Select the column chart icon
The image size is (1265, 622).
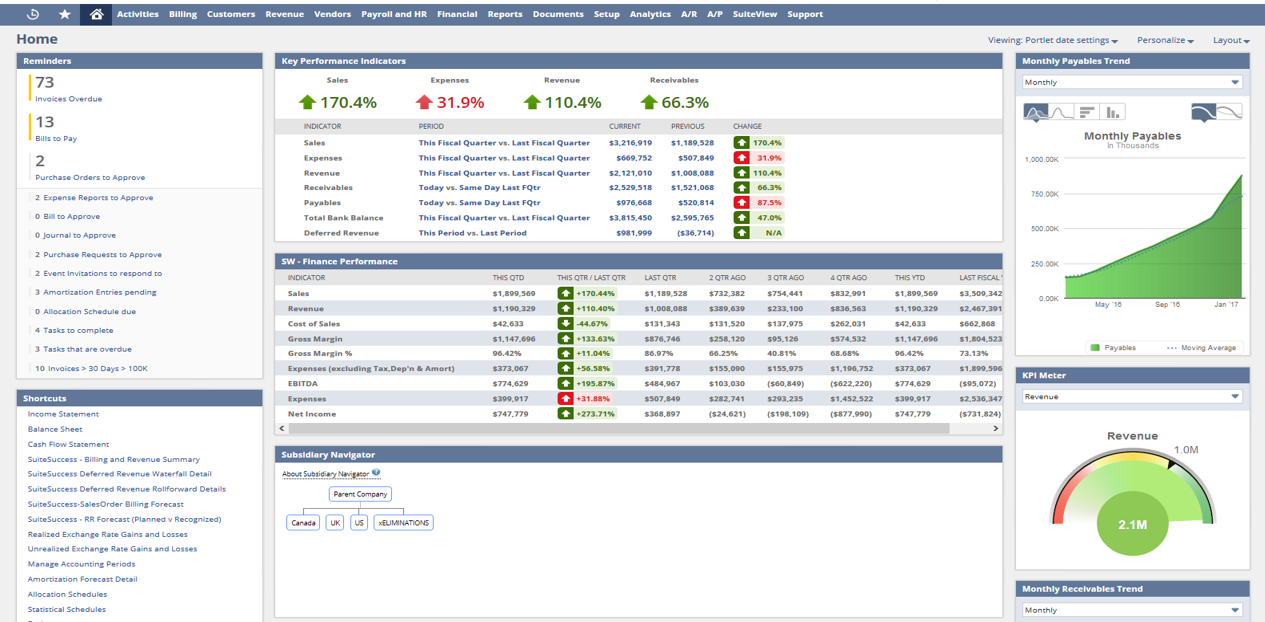pos(1112,112)
